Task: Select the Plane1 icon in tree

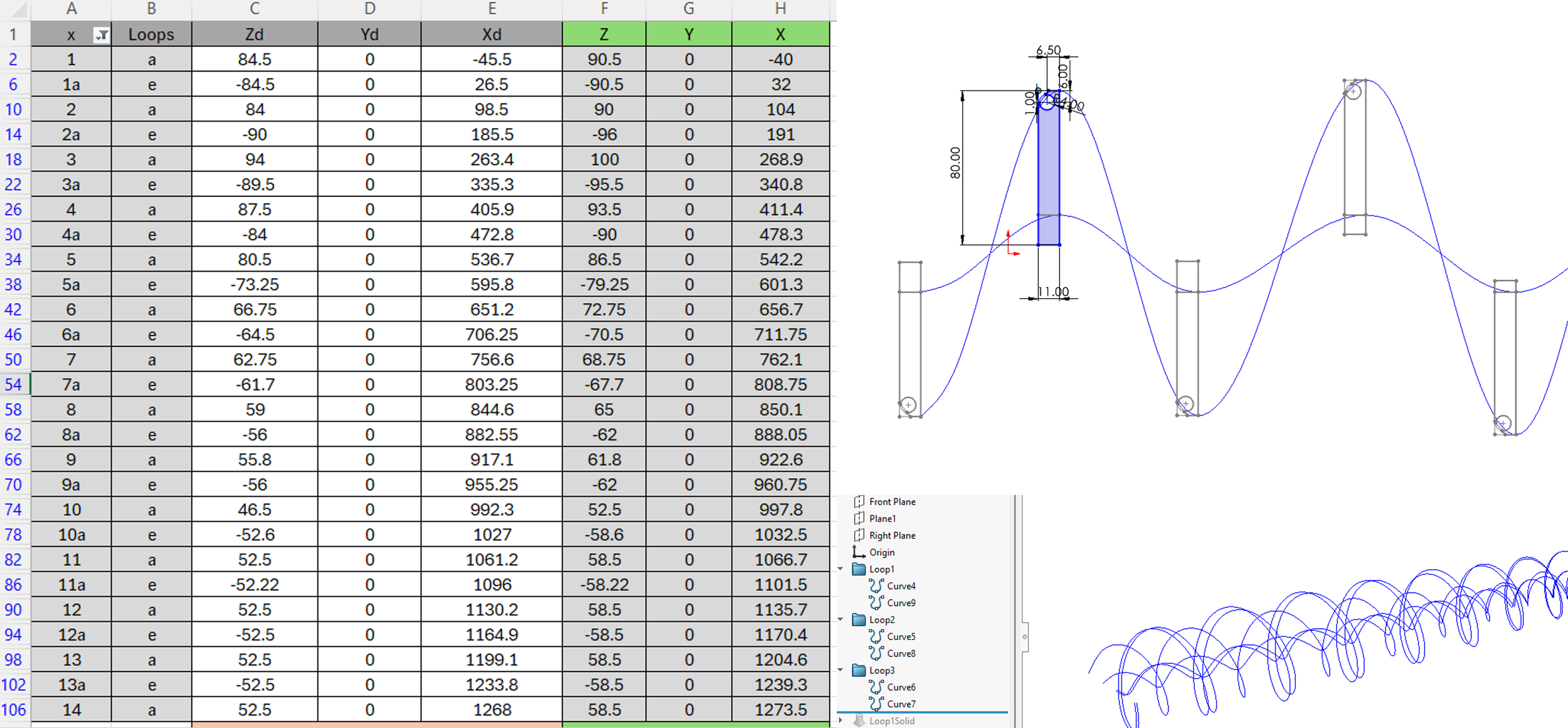Action: 859,518
